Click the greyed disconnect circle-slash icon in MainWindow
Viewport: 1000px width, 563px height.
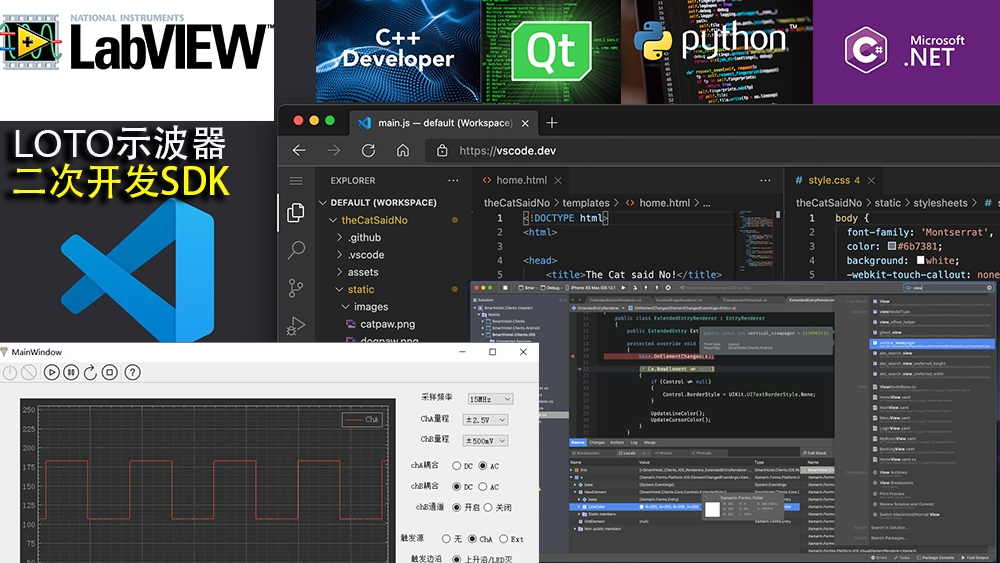[29, 372]
